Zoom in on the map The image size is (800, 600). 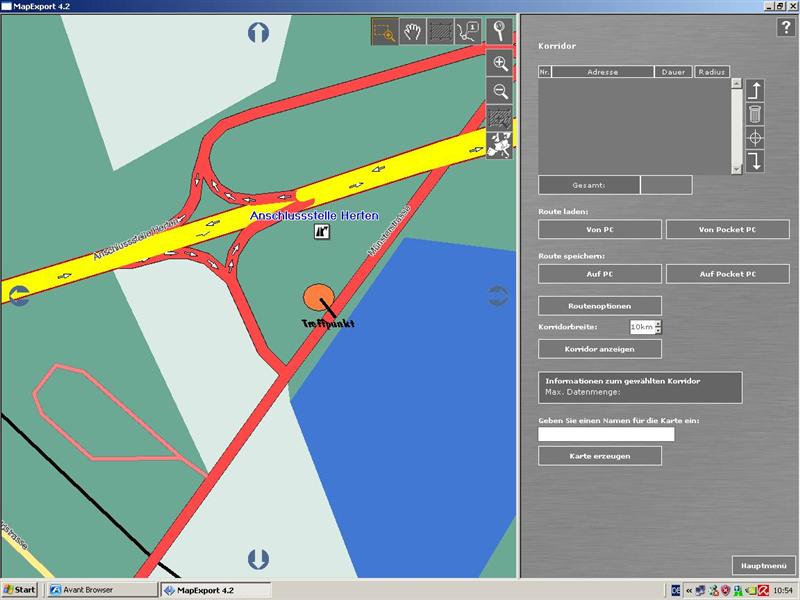coord(500,64)
